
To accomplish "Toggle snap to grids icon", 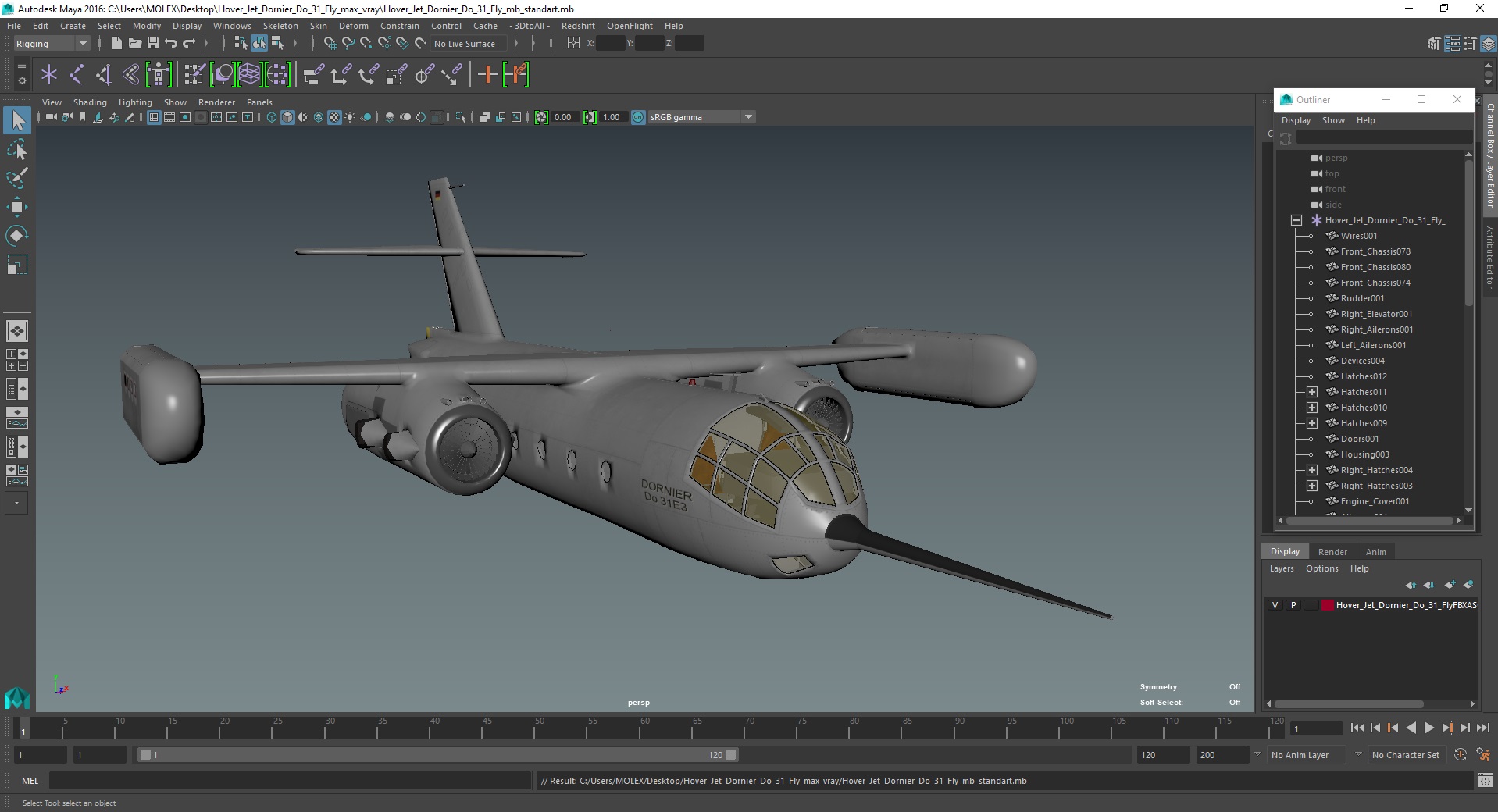I will [330, 44].
